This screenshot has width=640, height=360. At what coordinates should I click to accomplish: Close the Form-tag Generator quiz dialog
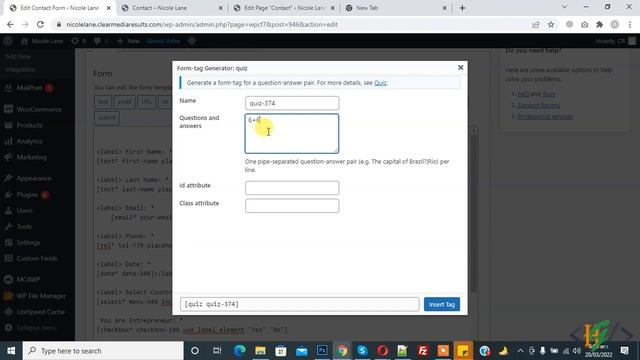[x=460, y=67]
